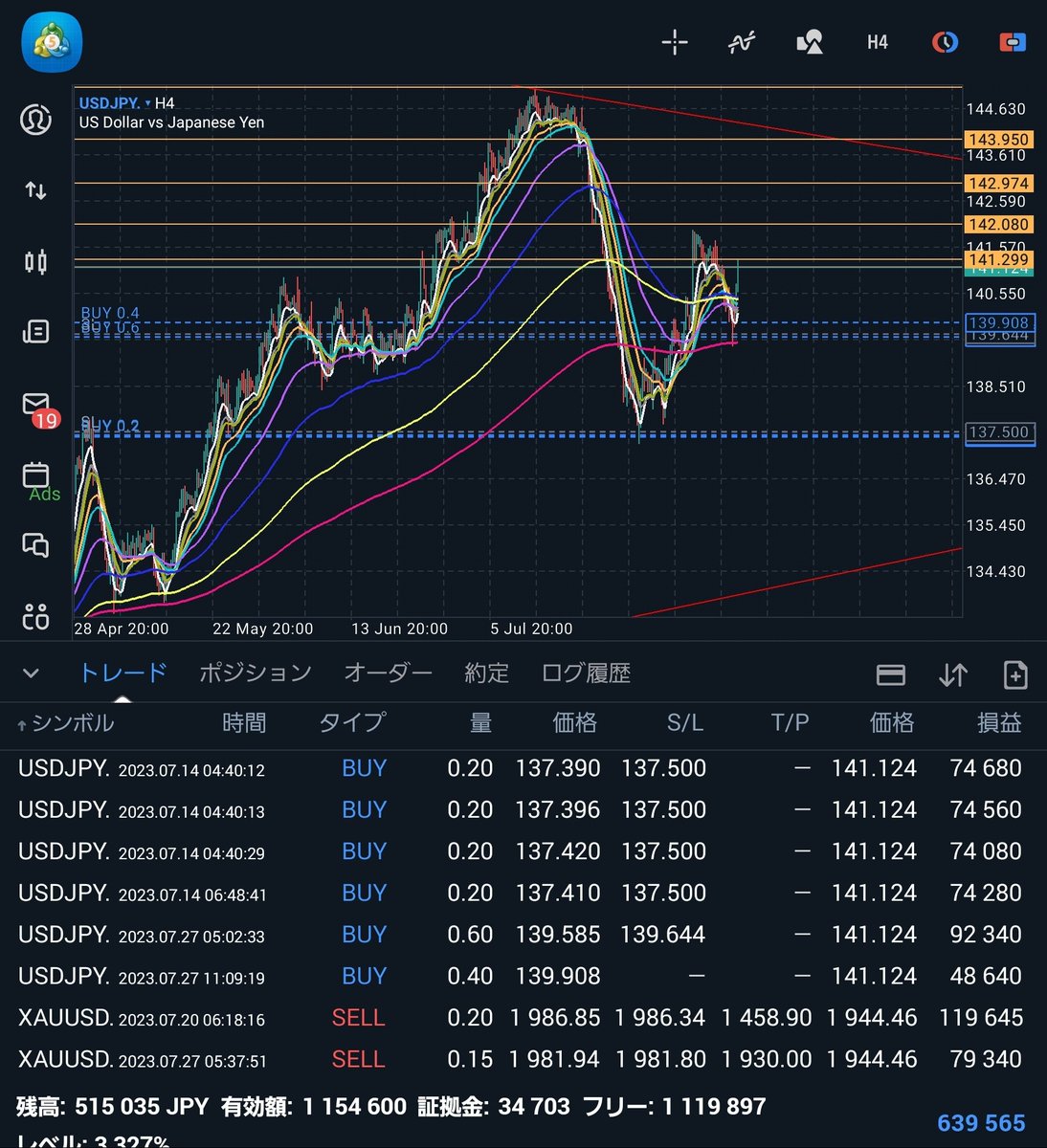Select USDJPY position opened at 04:40:12
This screenshot has height=1148, width=1047.
coord(523,768)
